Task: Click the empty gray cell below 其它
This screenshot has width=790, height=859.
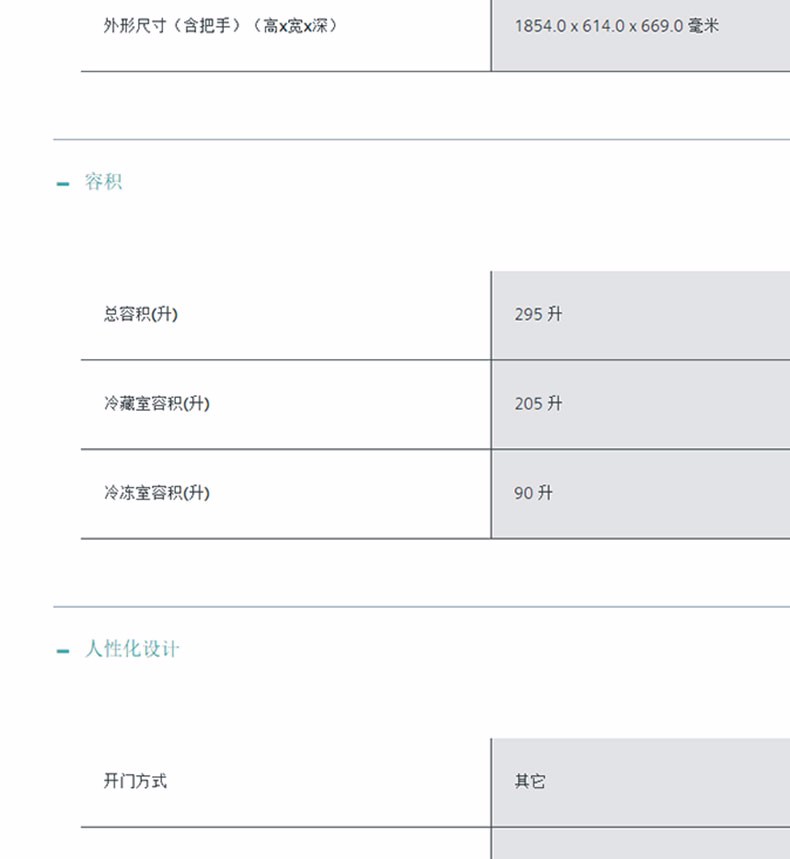Action: click(x=640, y=845)
